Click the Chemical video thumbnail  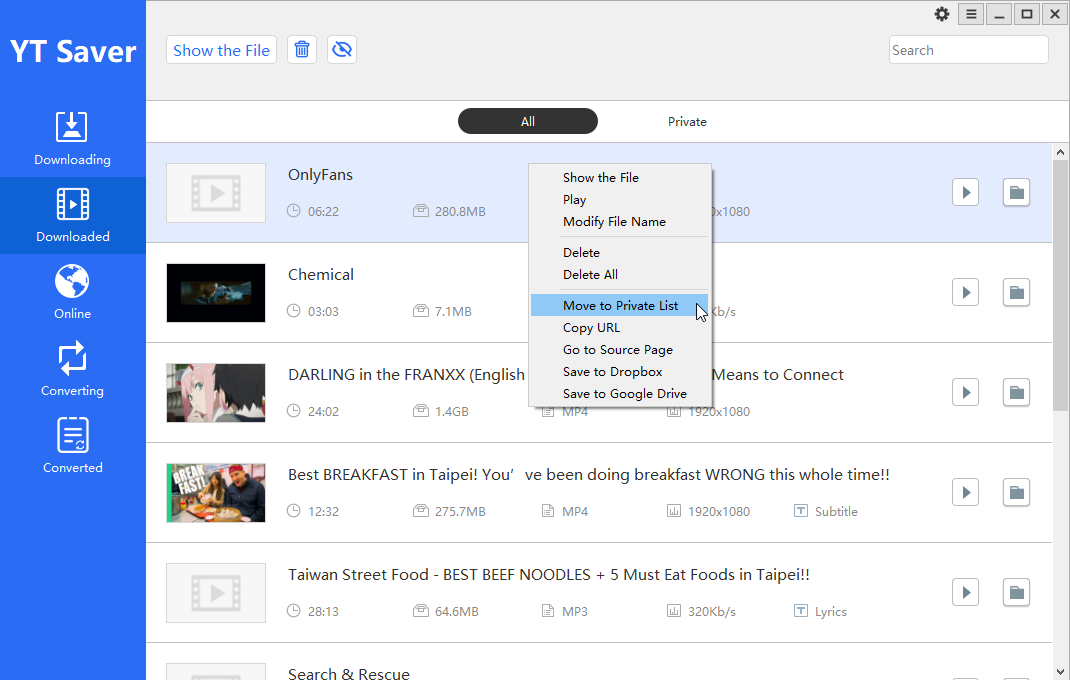[216, 293]
